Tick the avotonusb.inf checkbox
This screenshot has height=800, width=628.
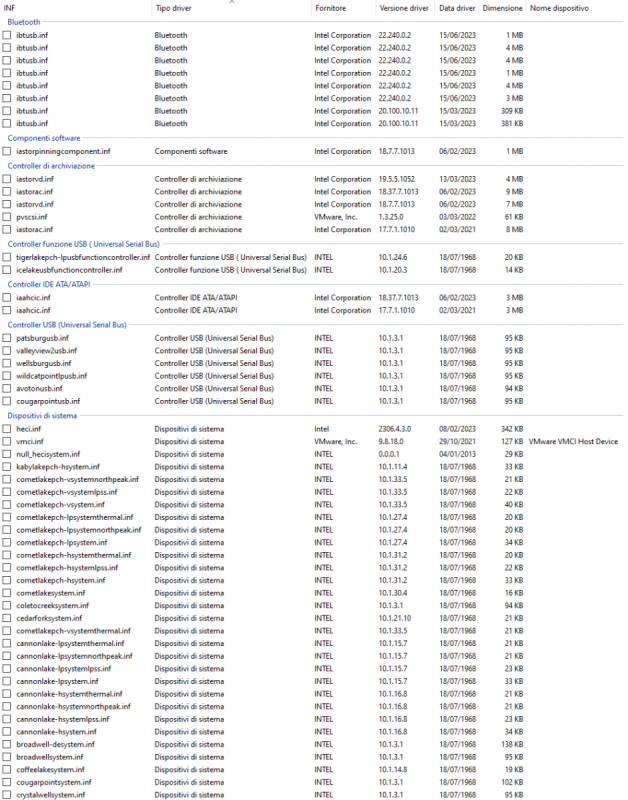pos(7,389)
